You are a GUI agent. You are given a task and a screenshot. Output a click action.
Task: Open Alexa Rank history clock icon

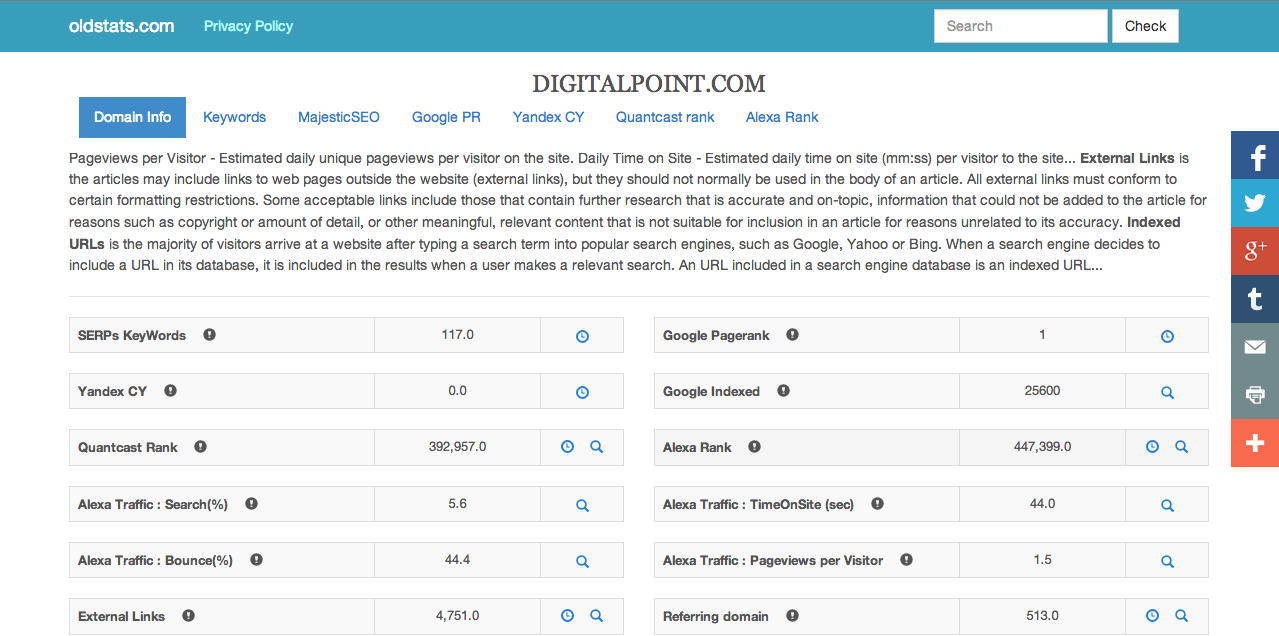tap(1152, 447)
